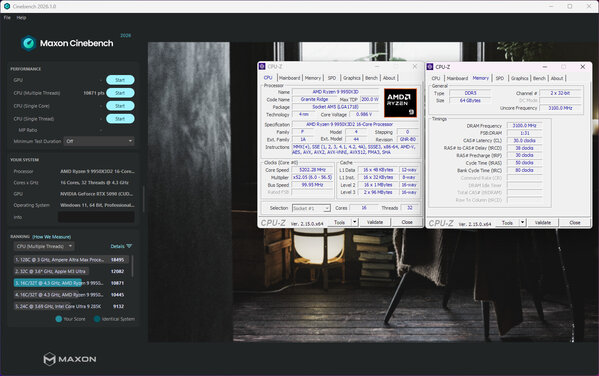Open Tools dropdown arrow in left CPU-Z
Image resolution: width=599 pixels, height=376 pixels.
(355, 222)
